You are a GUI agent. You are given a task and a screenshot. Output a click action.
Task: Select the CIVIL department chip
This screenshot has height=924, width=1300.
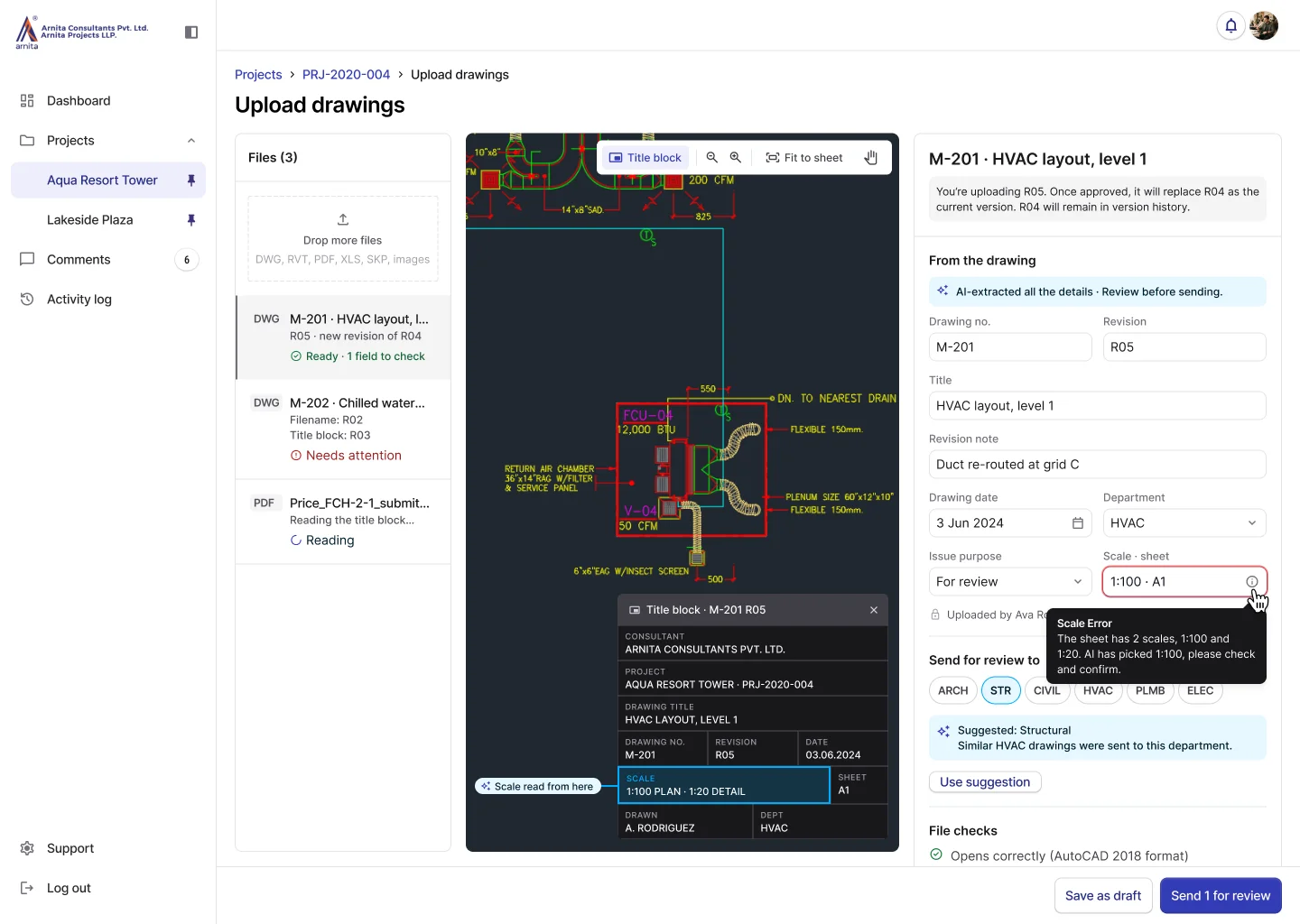click(1047, 690)
